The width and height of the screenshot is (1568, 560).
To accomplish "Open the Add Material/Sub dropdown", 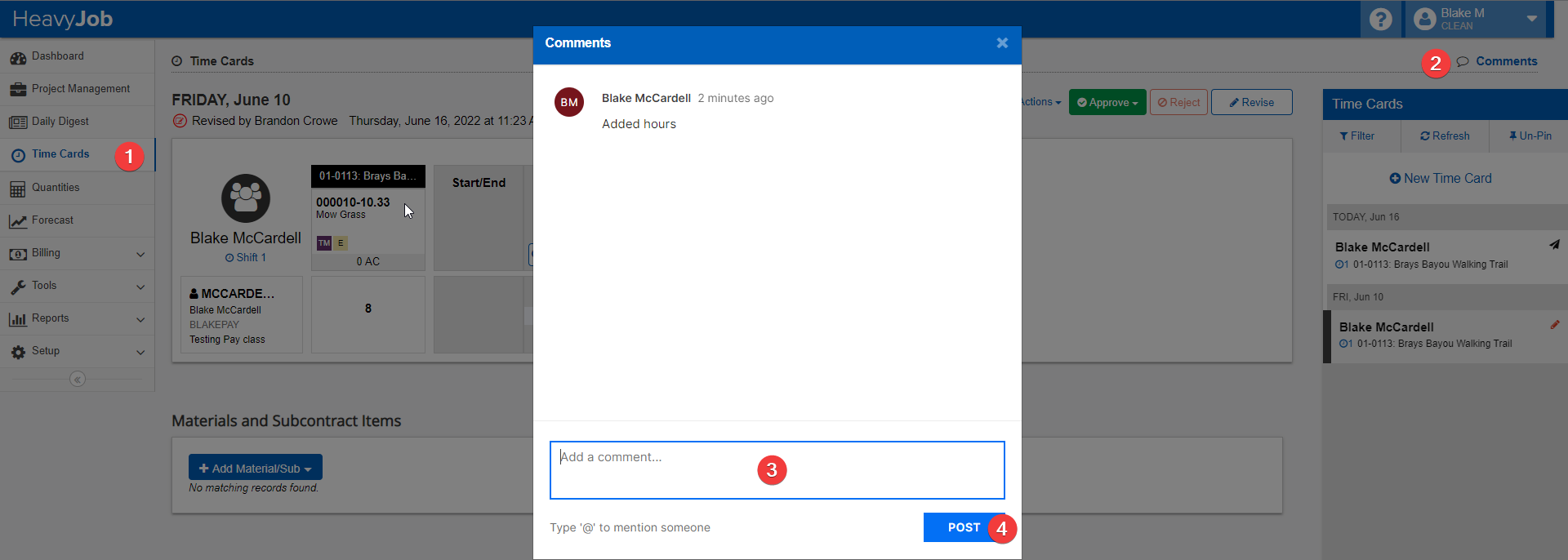I will coord(255,468).
